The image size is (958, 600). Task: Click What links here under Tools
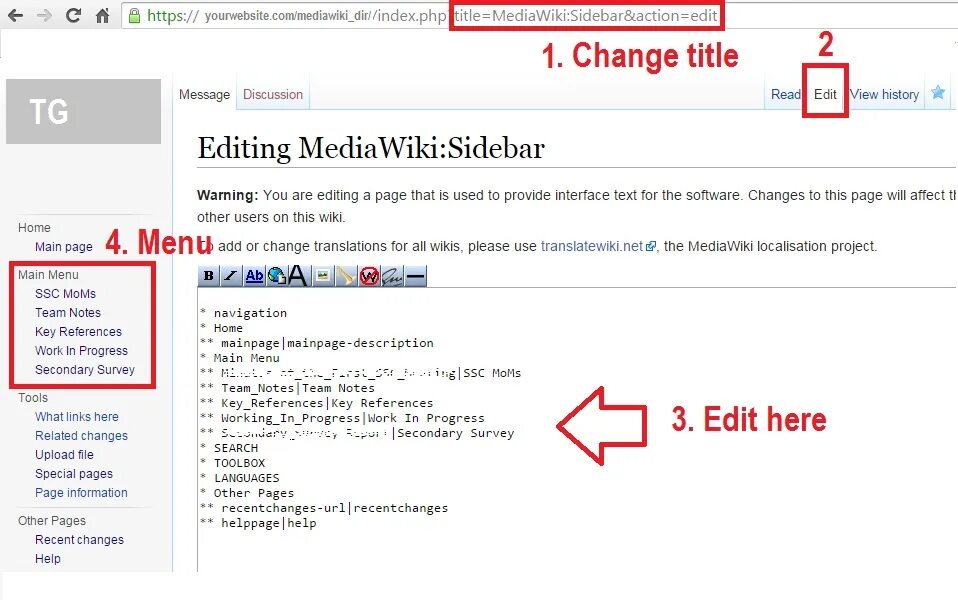[77, 417]
